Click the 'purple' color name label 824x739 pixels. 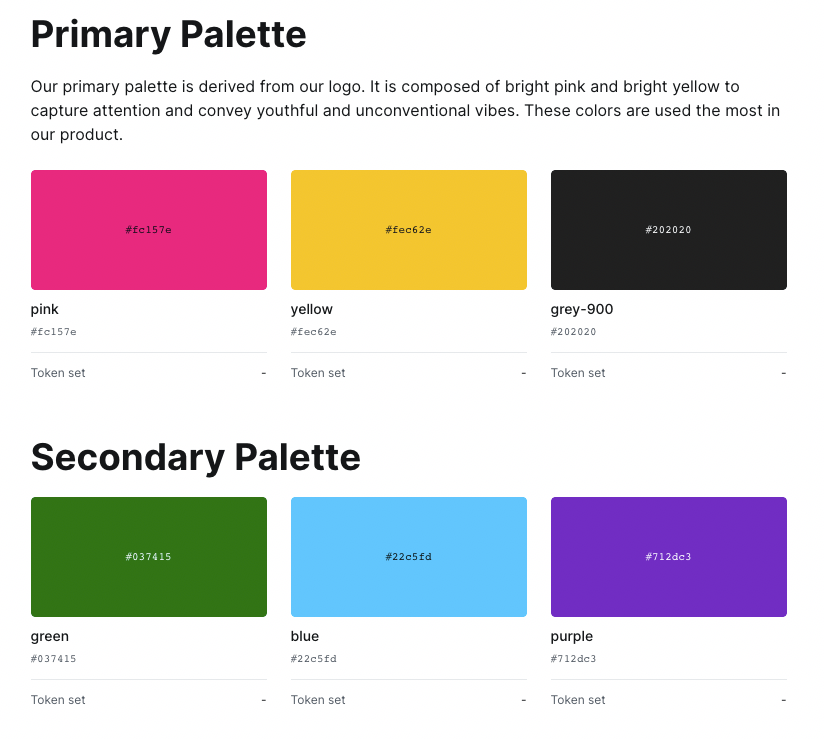pos(572,637)
